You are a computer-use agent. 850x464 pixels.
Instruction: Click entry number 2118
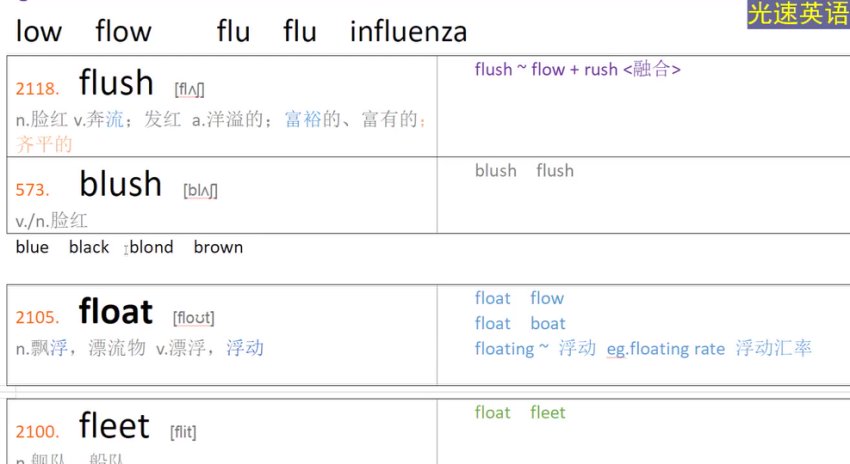(x=37, y=90)
